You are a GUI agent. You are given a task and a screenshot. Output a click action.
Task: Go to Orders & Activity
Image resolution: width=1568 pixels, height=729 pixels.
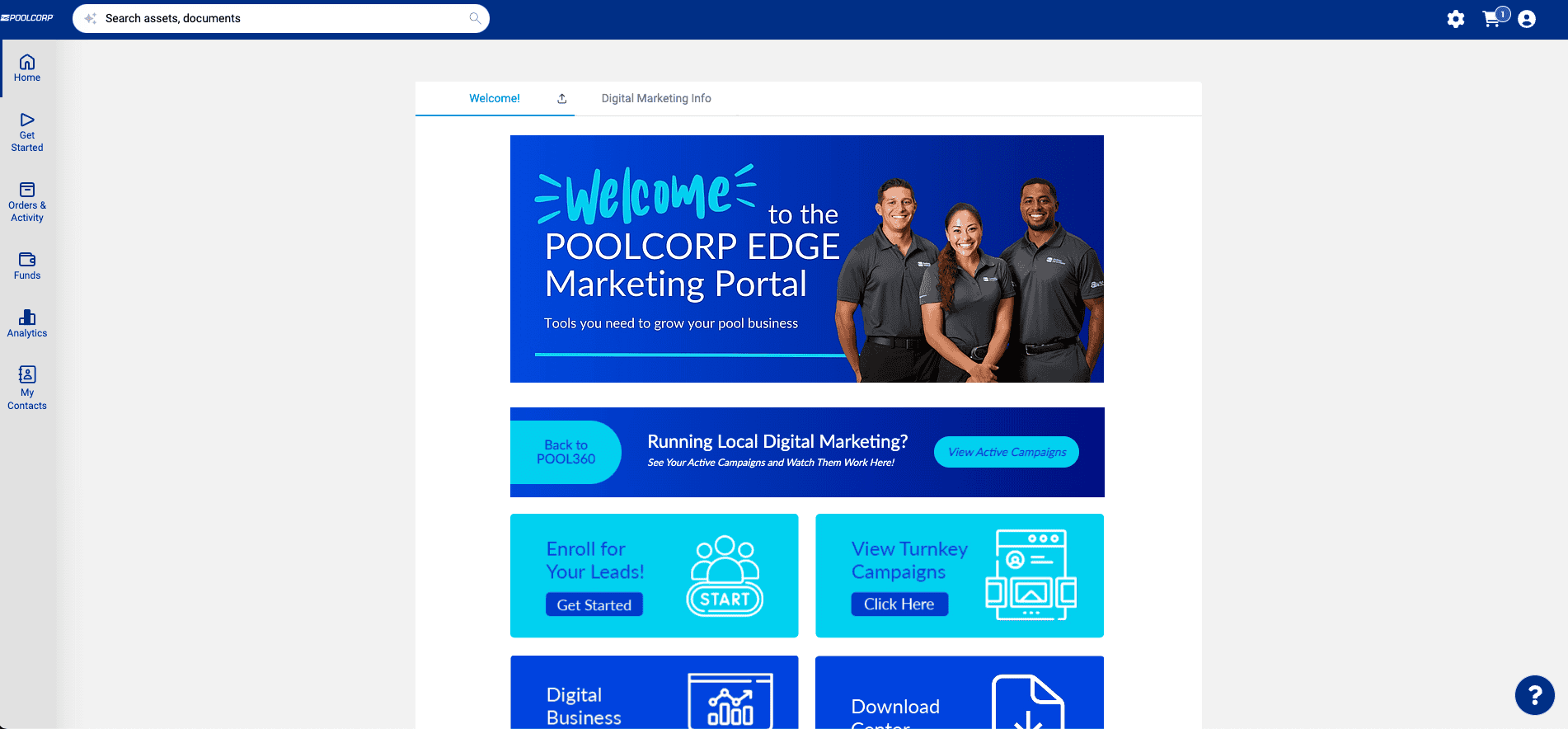pos(27,203)
